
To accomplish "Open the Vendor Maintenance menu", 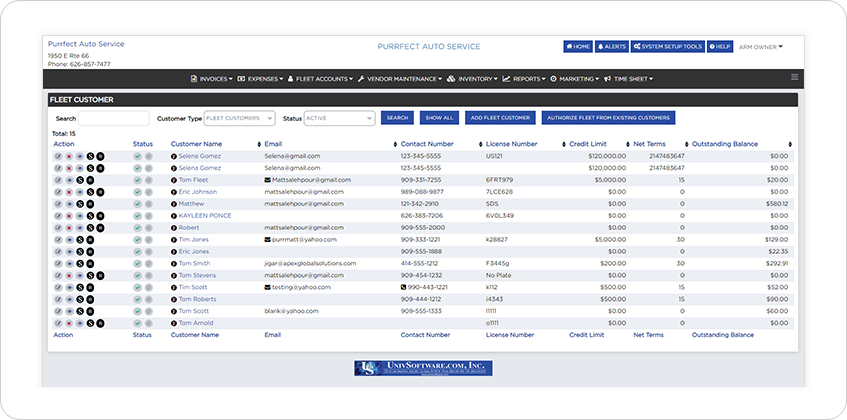I will pyautogui.click(x=400, y=79).
